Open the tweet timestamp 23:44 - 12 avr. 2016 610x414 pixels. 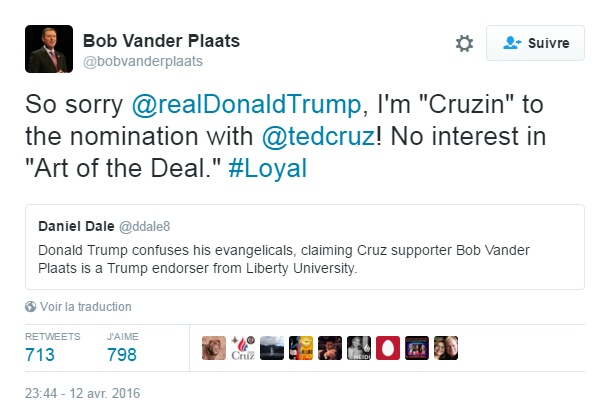point(83,393)
